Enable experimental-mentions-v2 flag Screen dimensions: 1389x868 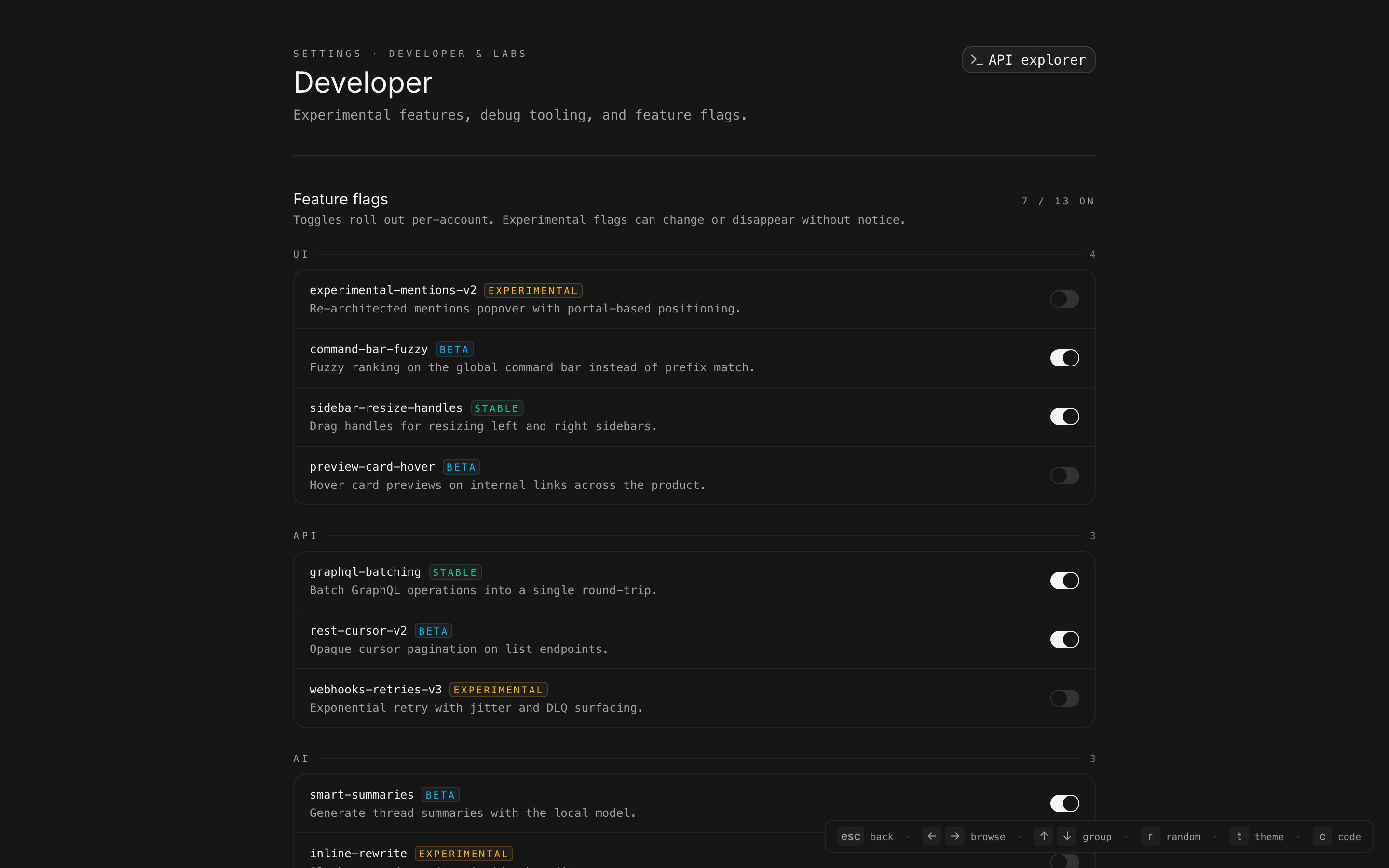(x=1064, y=299)
